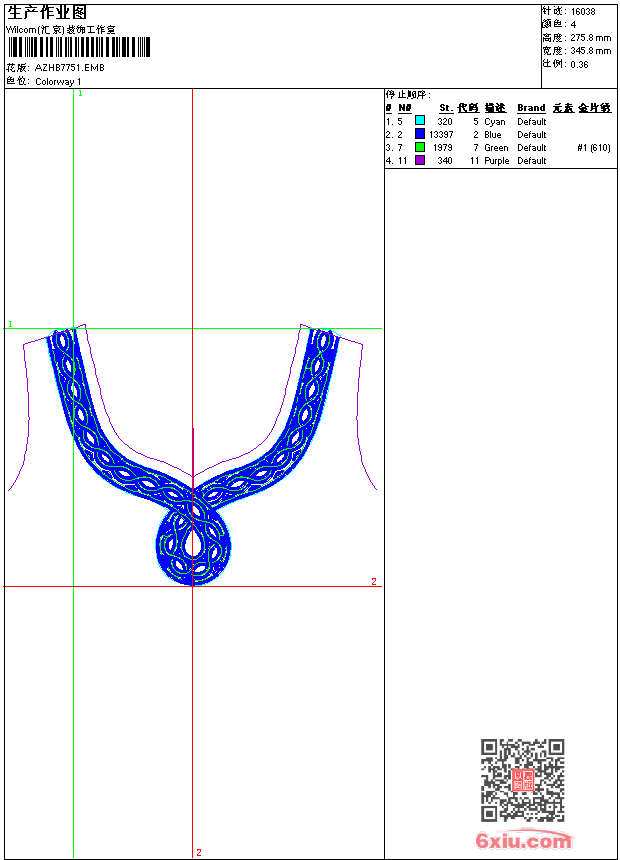Click the red marker 2 on horizontal line
Screen dimensions: 620x860
374,581
